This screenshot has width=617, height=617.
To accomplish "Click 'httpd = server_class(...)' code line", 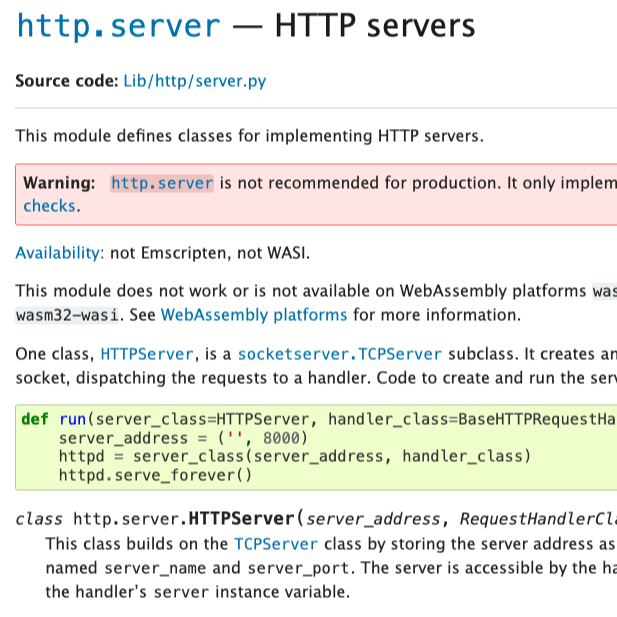I will pyautogui.click(x=295, y=456).
